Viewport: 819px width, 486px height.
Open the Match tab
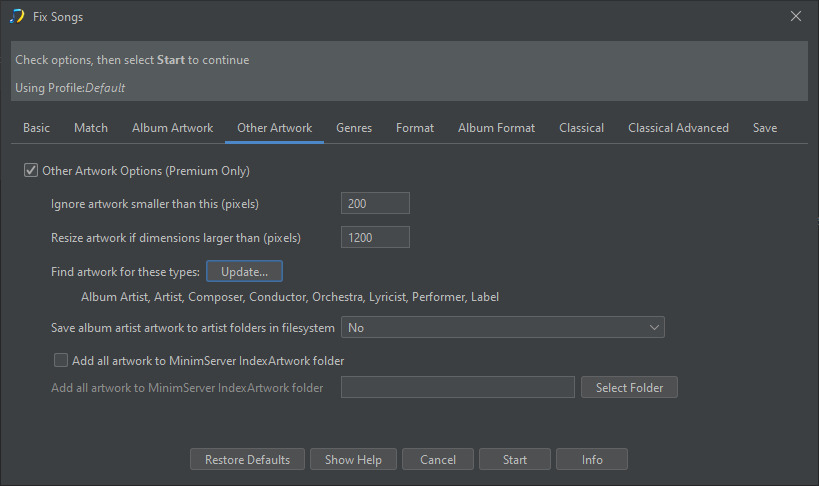91,128
